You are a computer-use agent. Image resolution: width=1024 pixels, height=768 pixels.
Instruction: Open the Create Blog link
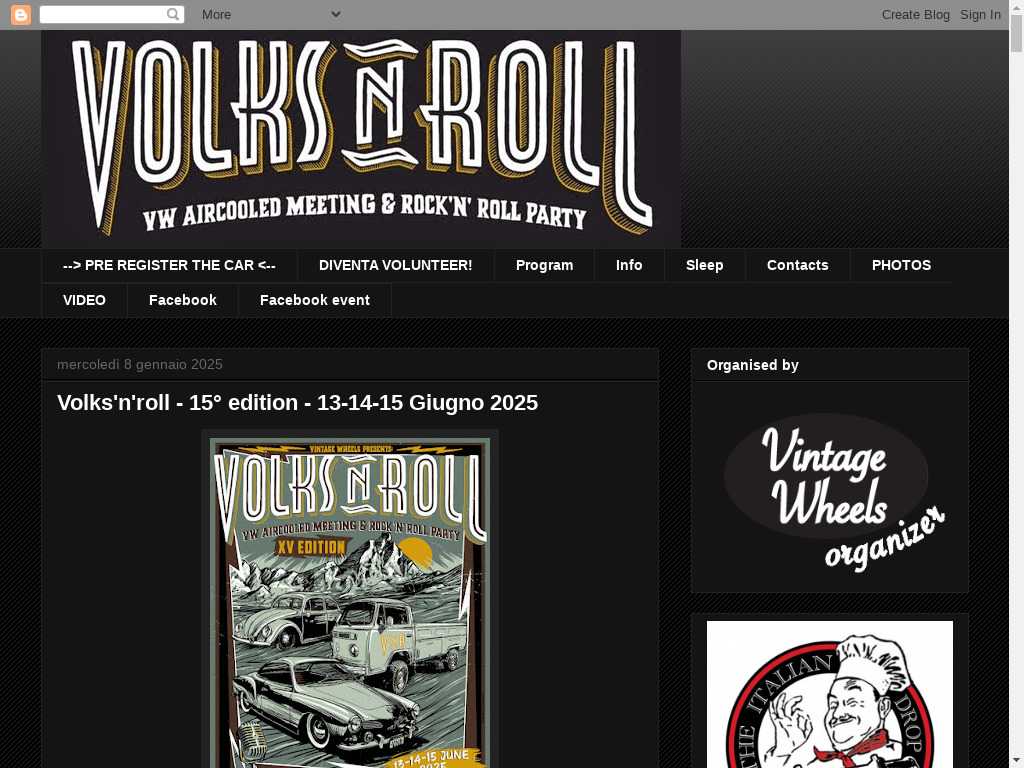pyautogui.click(x=916, y=14)
